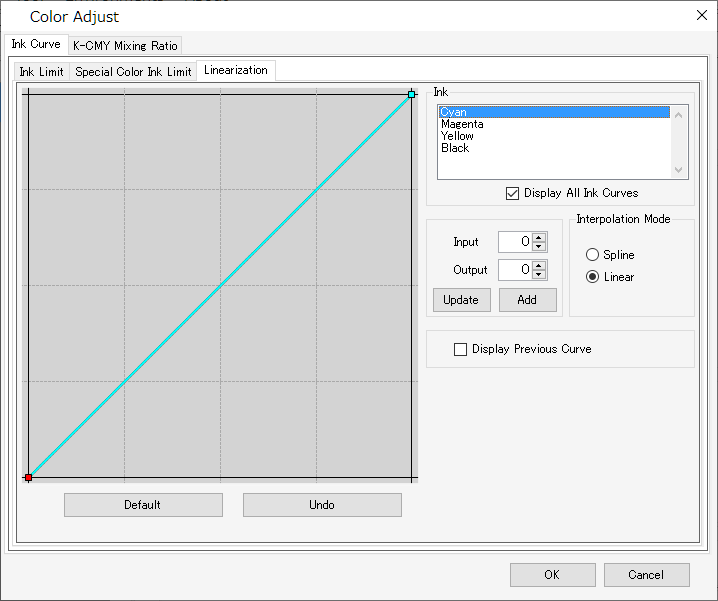Image resolution: width=718 pixels, height=601 pixels.
Task: Decrease the Input value with down arrow
Action: click(540, 247)
